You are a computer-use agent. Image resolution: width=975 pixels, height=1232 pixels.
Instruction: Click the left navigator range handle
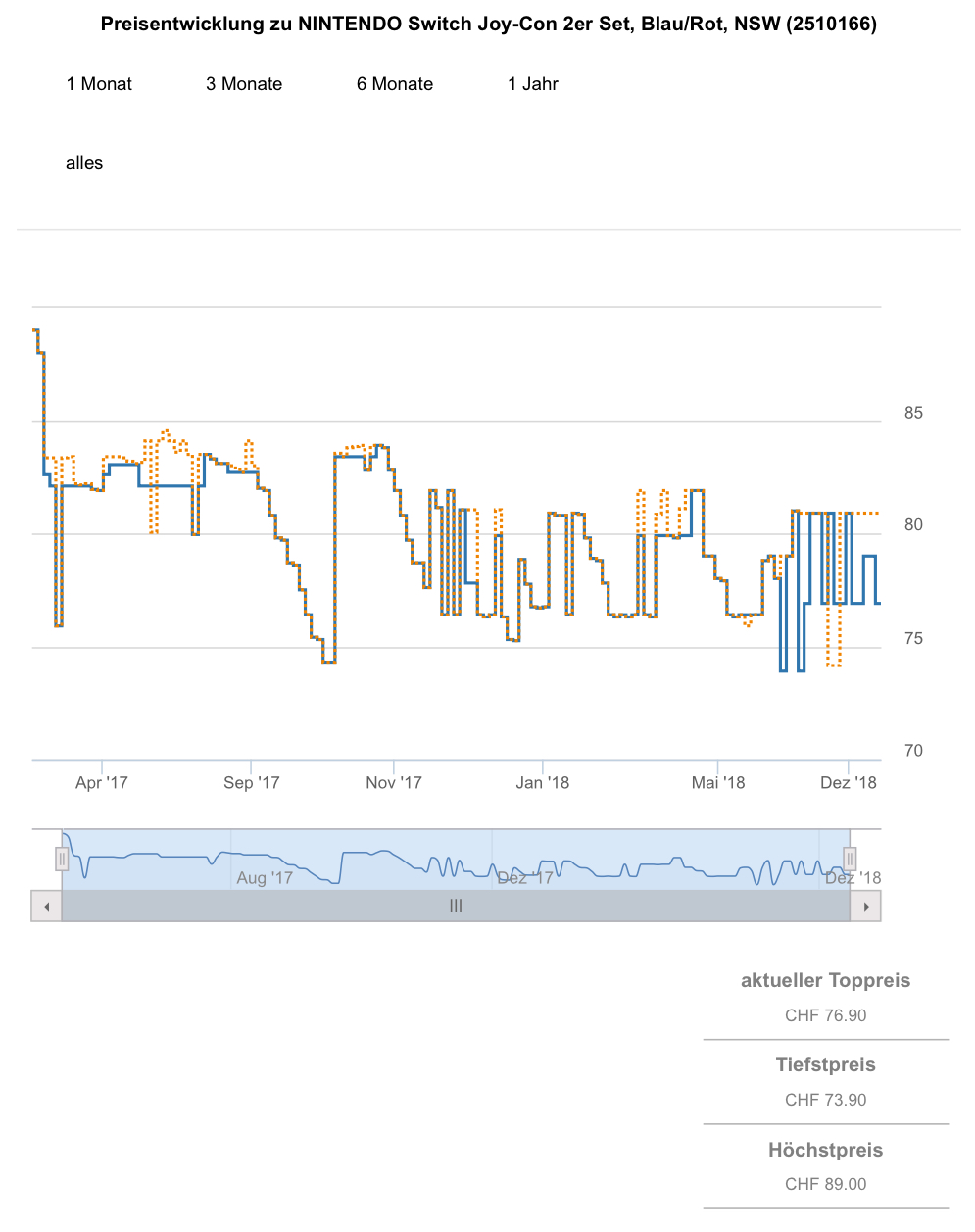(62, 860)
